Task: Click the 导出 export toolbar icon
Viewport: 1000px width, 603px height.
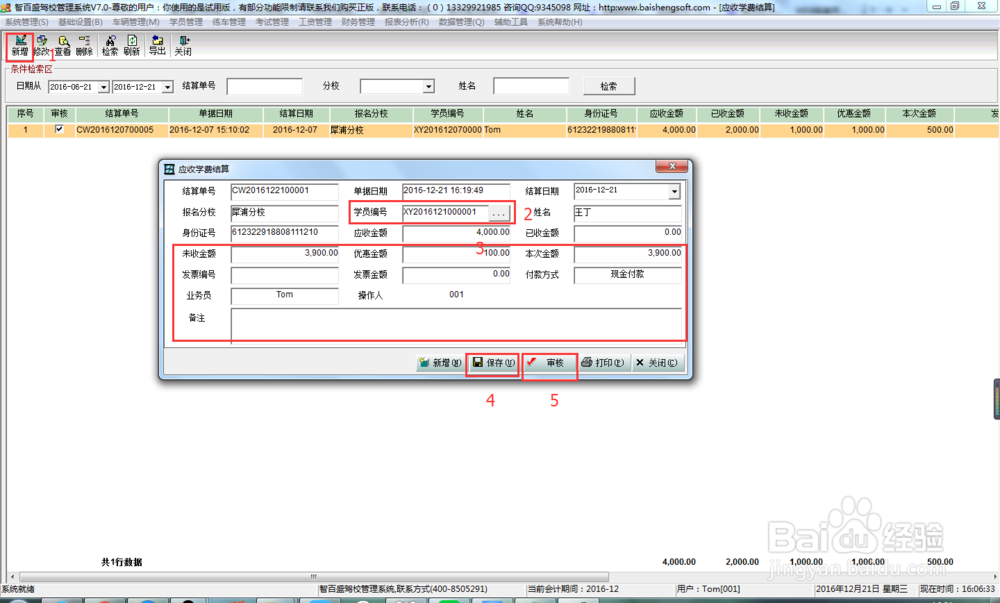Action: coord(157,45)
